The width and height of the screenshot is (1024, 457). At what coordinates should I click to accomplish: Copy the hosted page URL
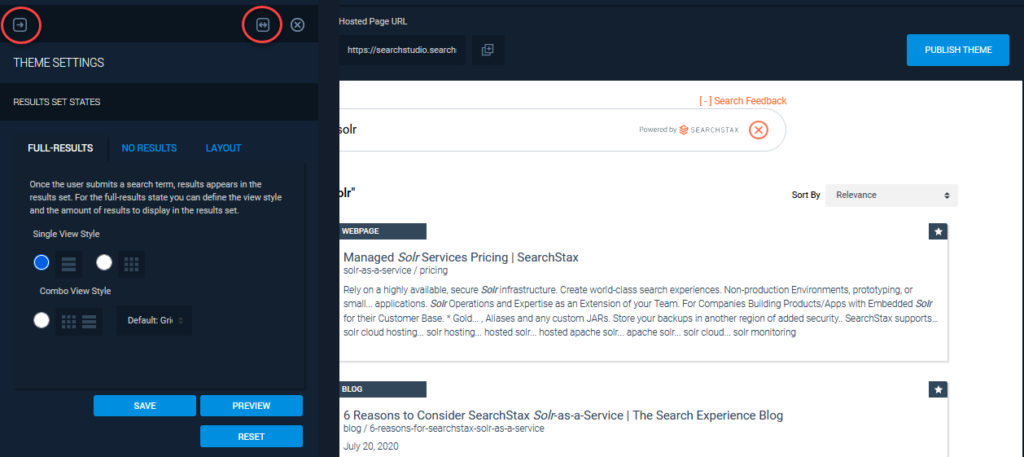[x=488, y=50]
